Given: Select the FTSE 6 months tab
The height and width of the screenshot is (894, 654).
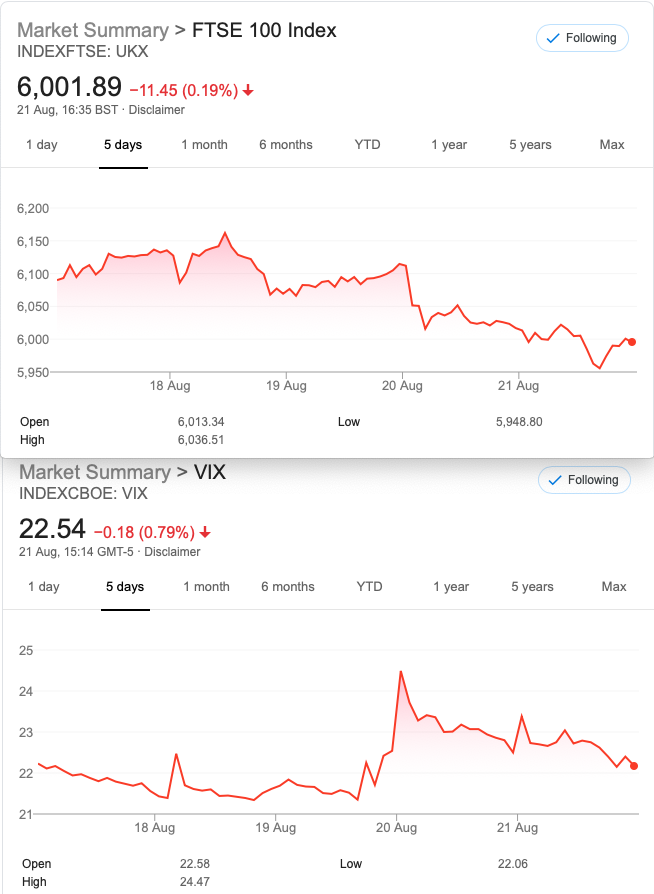Looking at the screenshot, I should coord(286,145).
